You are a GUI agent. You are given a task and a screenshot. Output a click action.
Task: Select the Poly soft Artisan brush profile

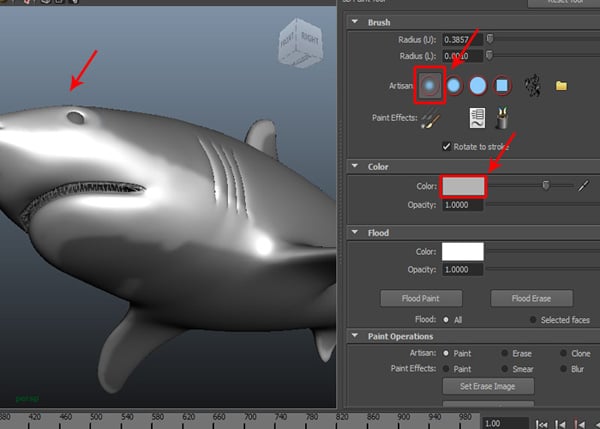pyautogui.click(x=454, y=85)
